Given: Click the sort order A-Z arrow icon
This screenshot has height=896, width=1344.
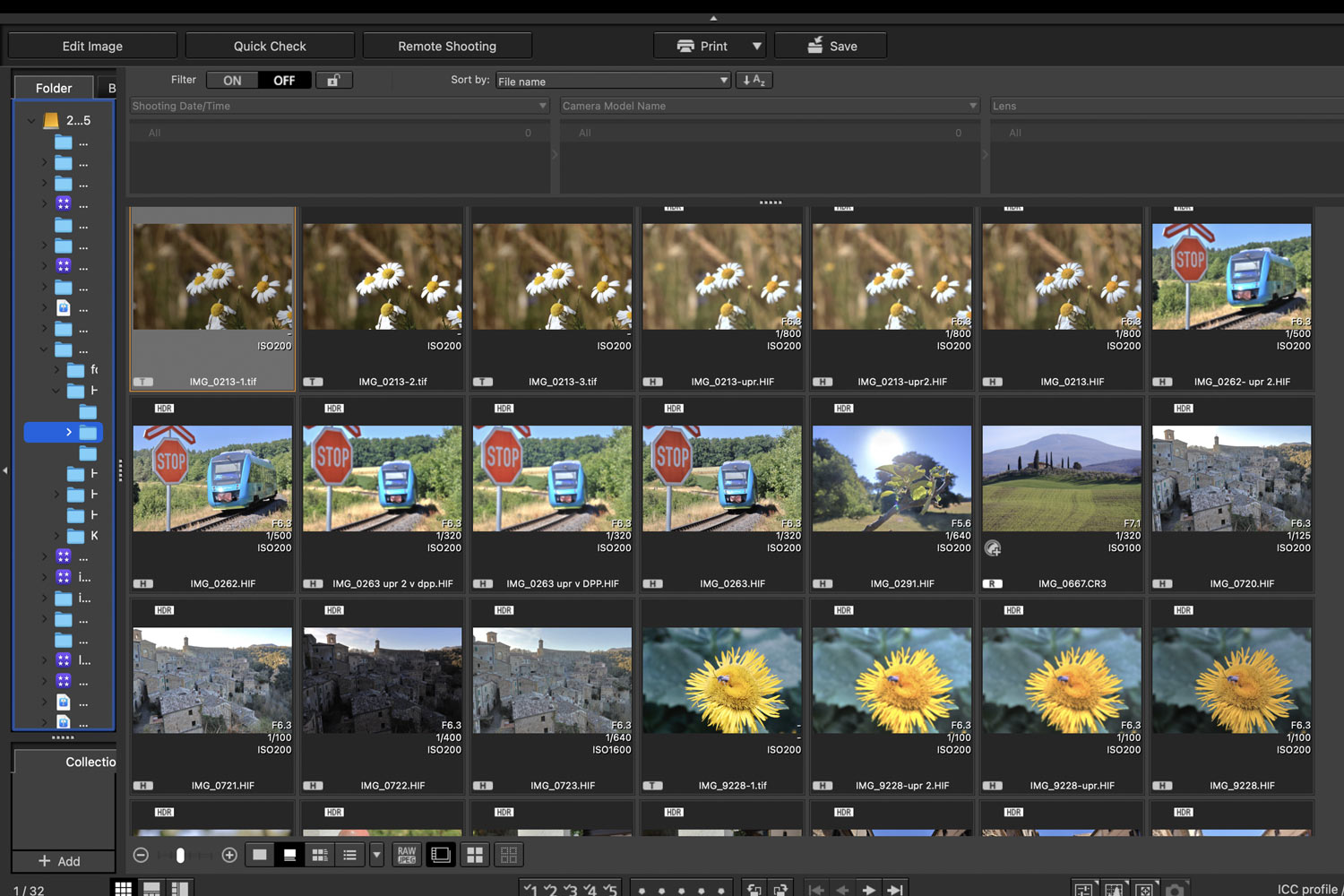Looking at the screenshot, I should [x=754, y=81].
